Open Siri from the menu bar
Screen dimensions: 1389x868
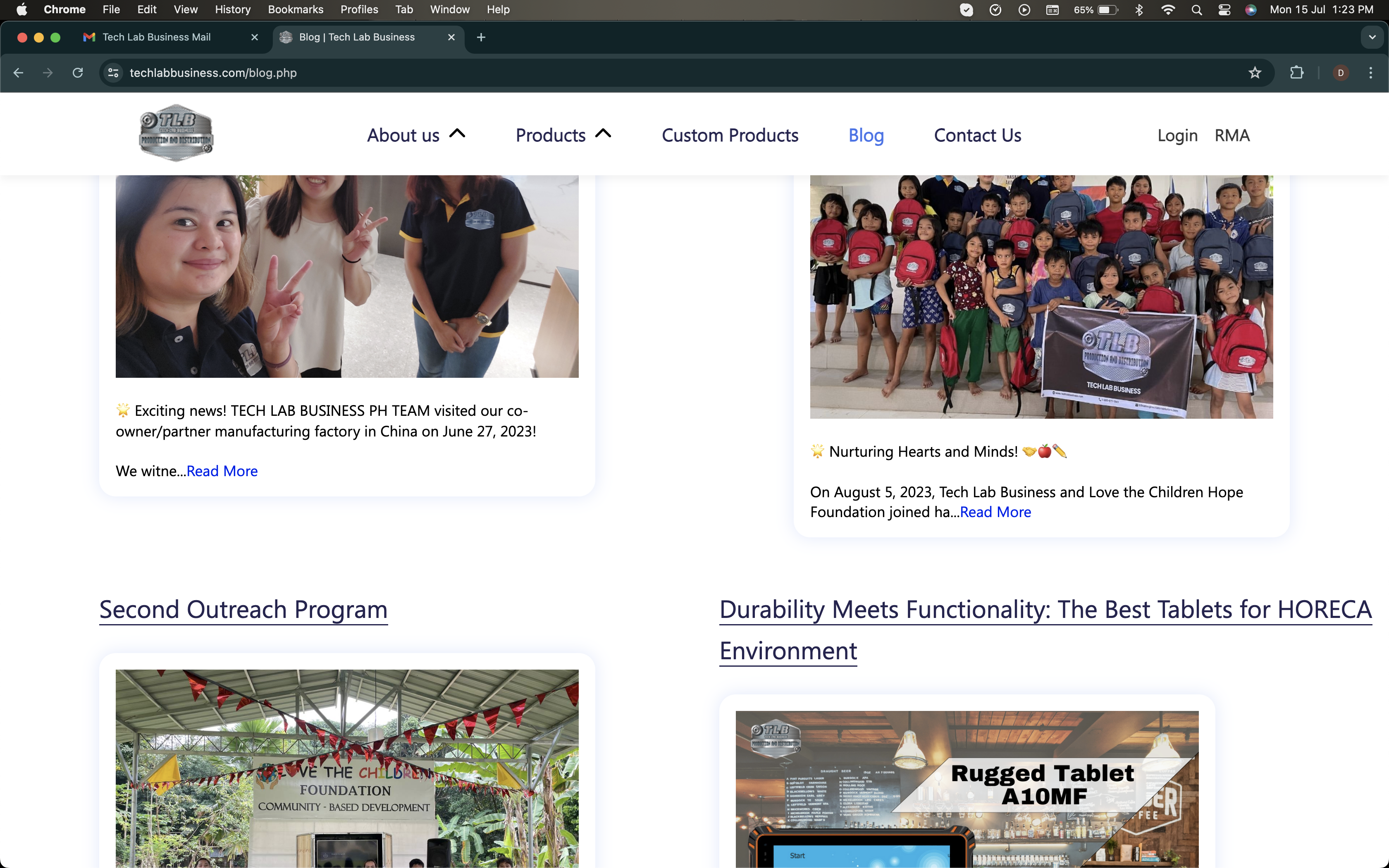coord(1251,10)
